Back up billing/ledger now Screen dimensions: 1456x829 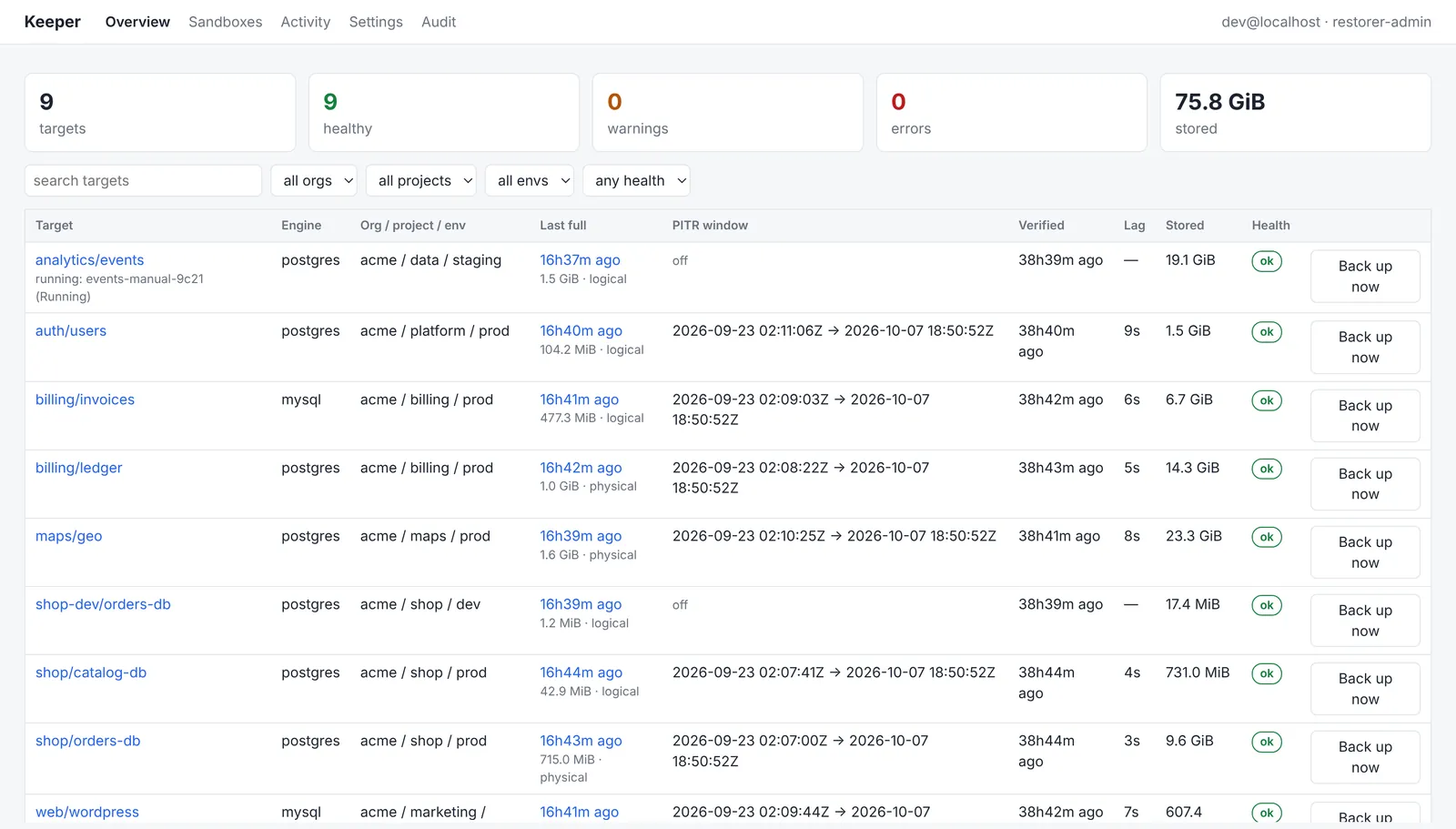pos(1365,484)
